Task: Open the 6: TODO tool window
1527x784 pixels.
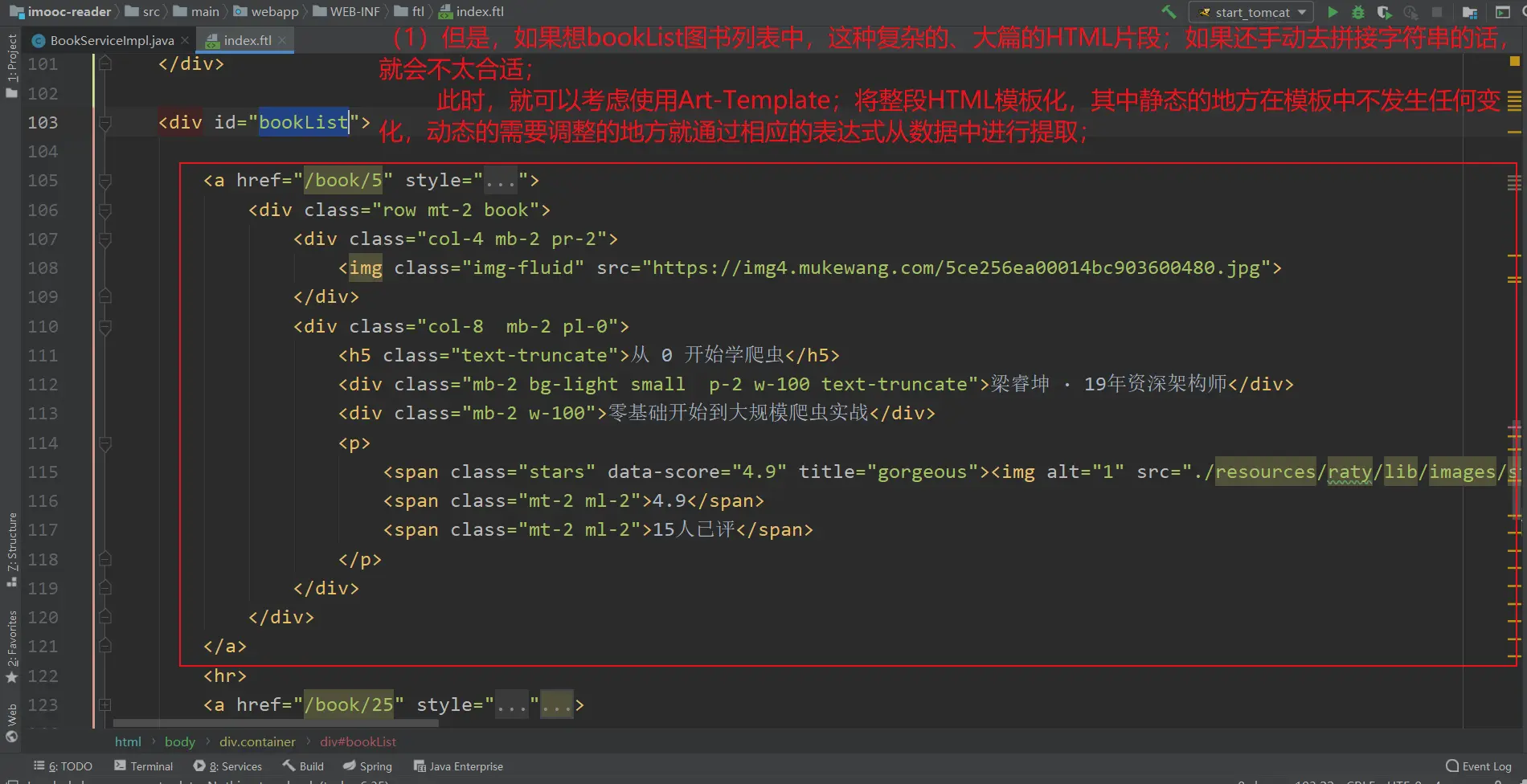Action: tap(63, 766)
